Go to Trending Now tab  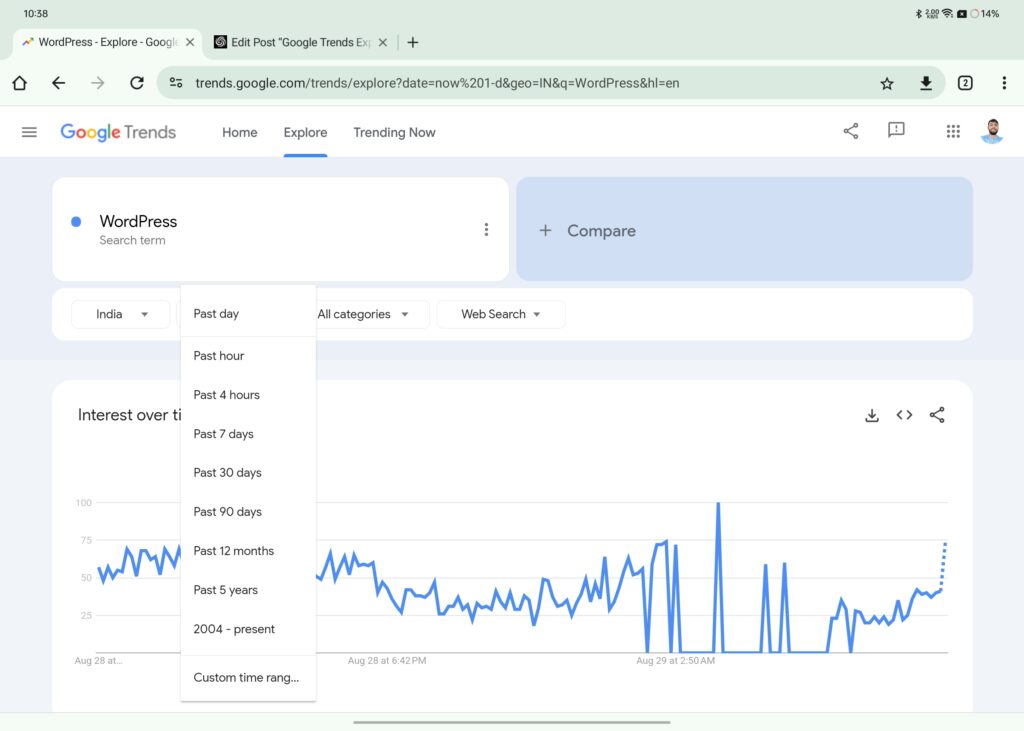click(394, 132)
